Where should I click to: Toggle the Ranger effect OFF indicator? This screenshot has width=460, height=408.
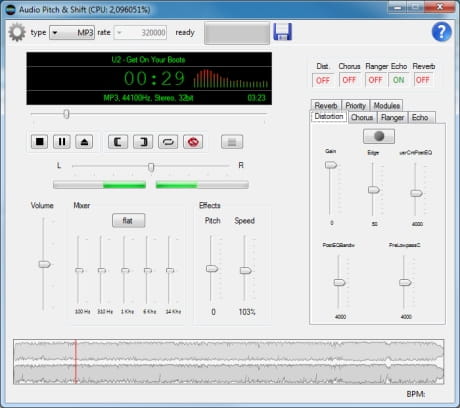[x=375, y=80]
